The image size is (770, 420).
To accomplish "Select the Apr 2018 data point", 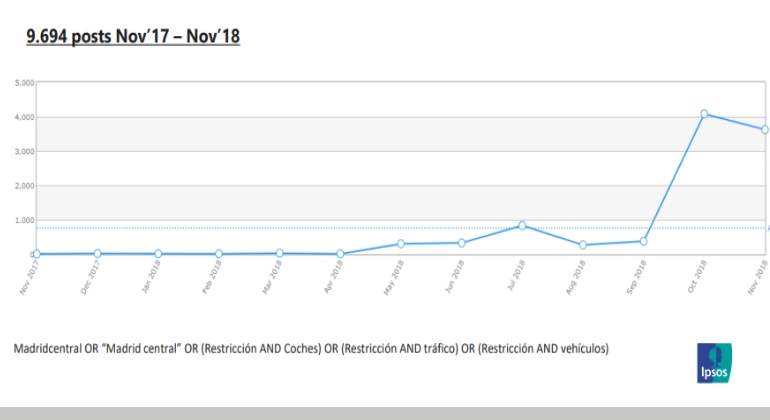I will [340, 254].
